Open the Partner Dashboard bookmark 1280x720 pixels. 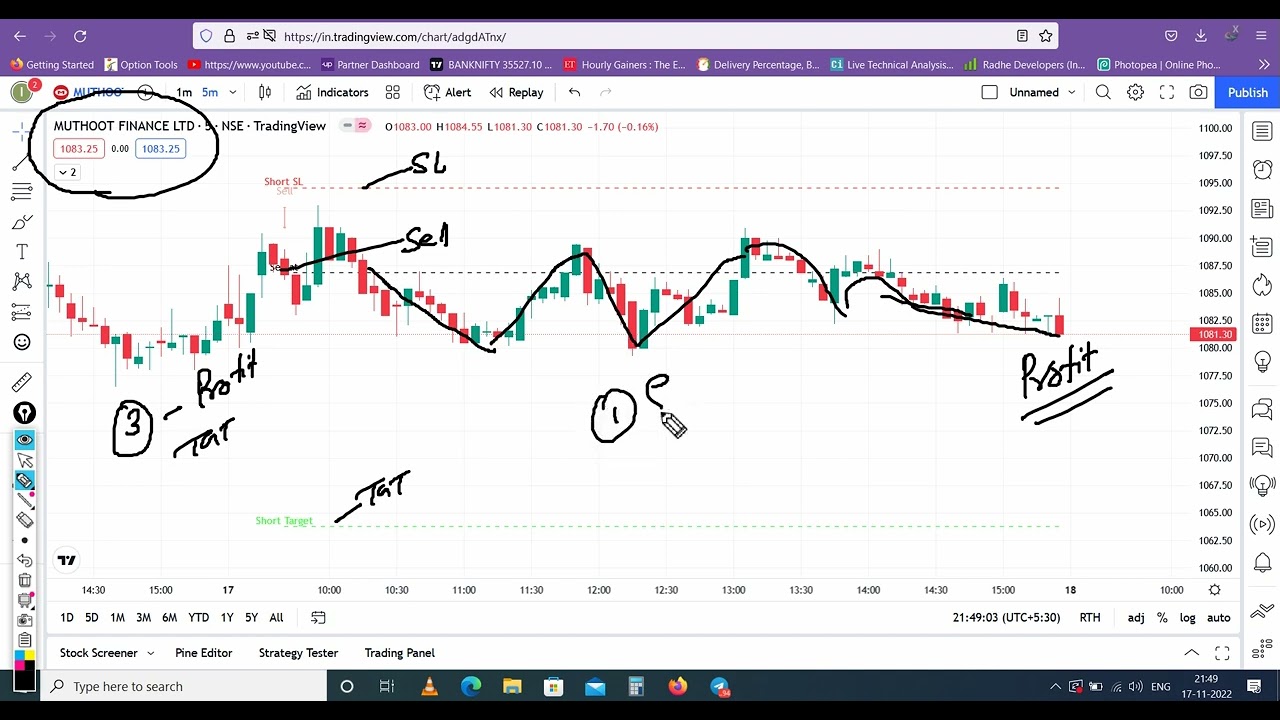(370, 65)
